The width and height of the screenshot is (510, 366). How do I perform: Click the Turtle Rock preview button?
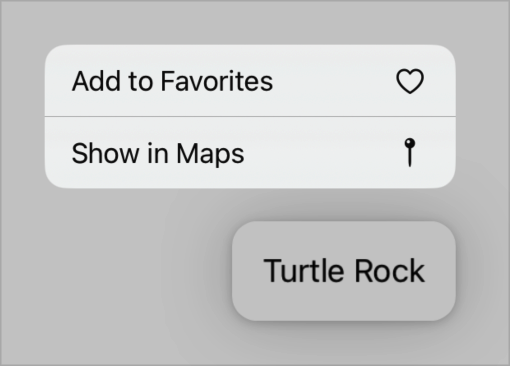click(x=344, y=271)
